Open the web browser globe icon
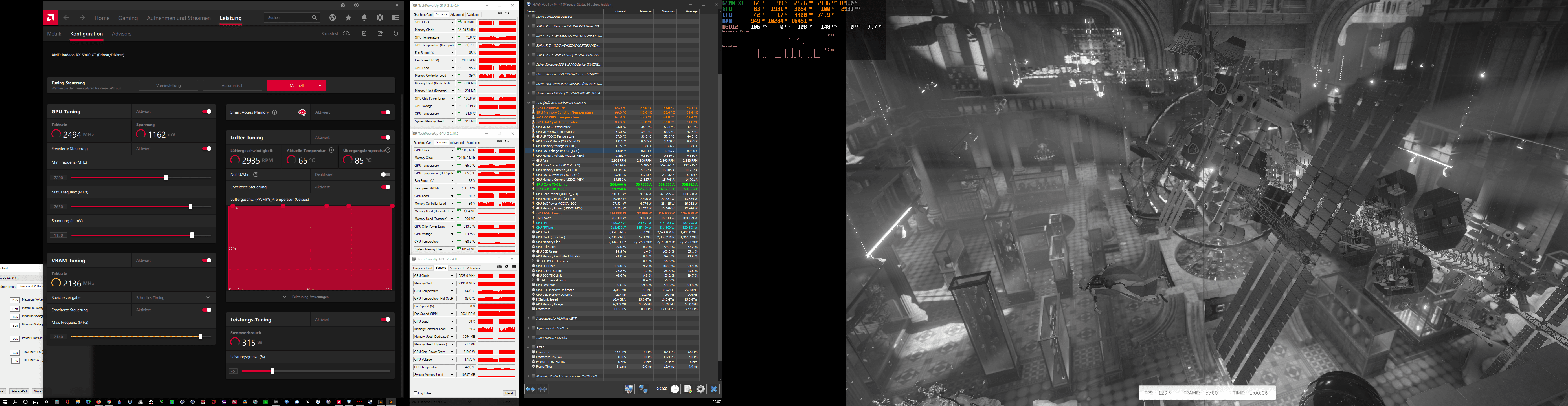The image size is (1568, 406). (x=332, y=18)
